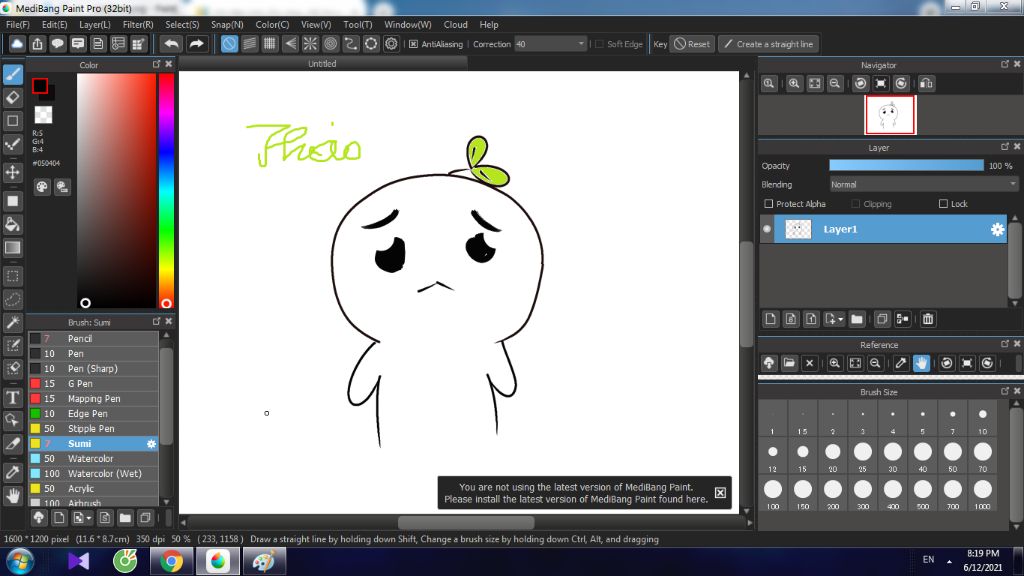1024x576 pixels.
Task: Click the Redo arrow in toolbar
Action: pyautogui.click(x=196, y=44)
